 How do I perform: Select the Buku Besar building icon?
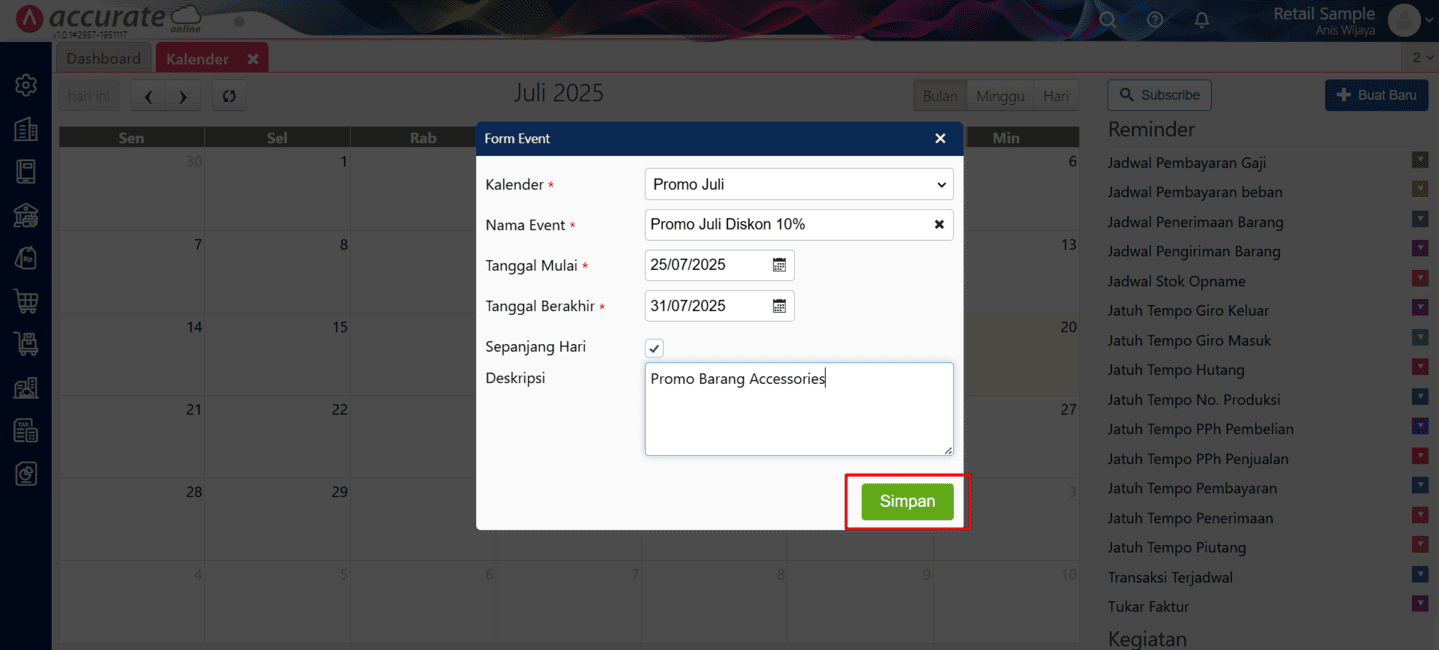pyautogui.click(x=26, y=129)
